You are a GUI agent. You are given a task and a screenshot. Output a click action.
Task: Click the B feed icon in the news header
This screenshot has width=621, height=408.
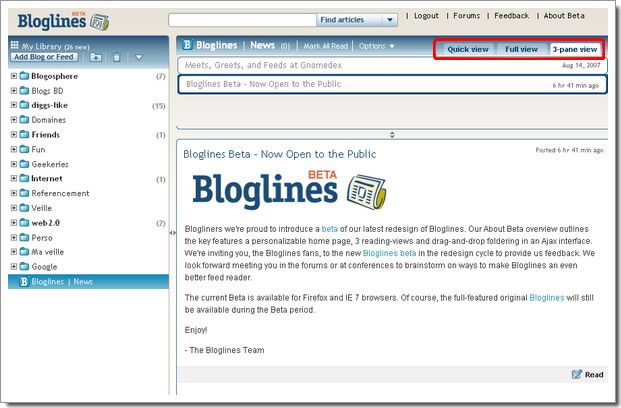pyautogui.click(x=187, y=45)
